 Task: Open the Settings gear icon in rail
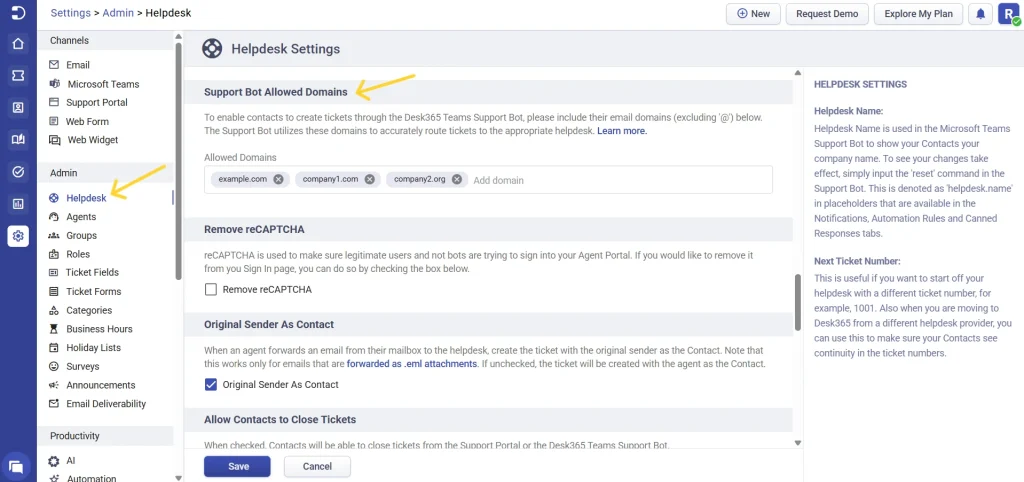18,236
